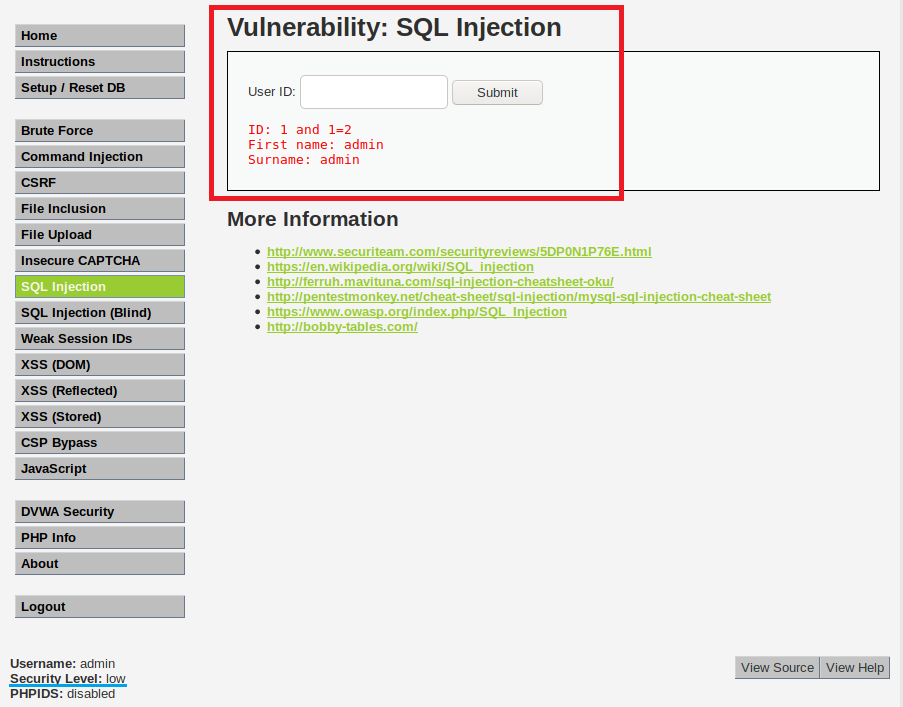Image resolution: width=903 pixels, height=707 pixels.
Task: Open the File Upload module
Action: coord(100,235)
